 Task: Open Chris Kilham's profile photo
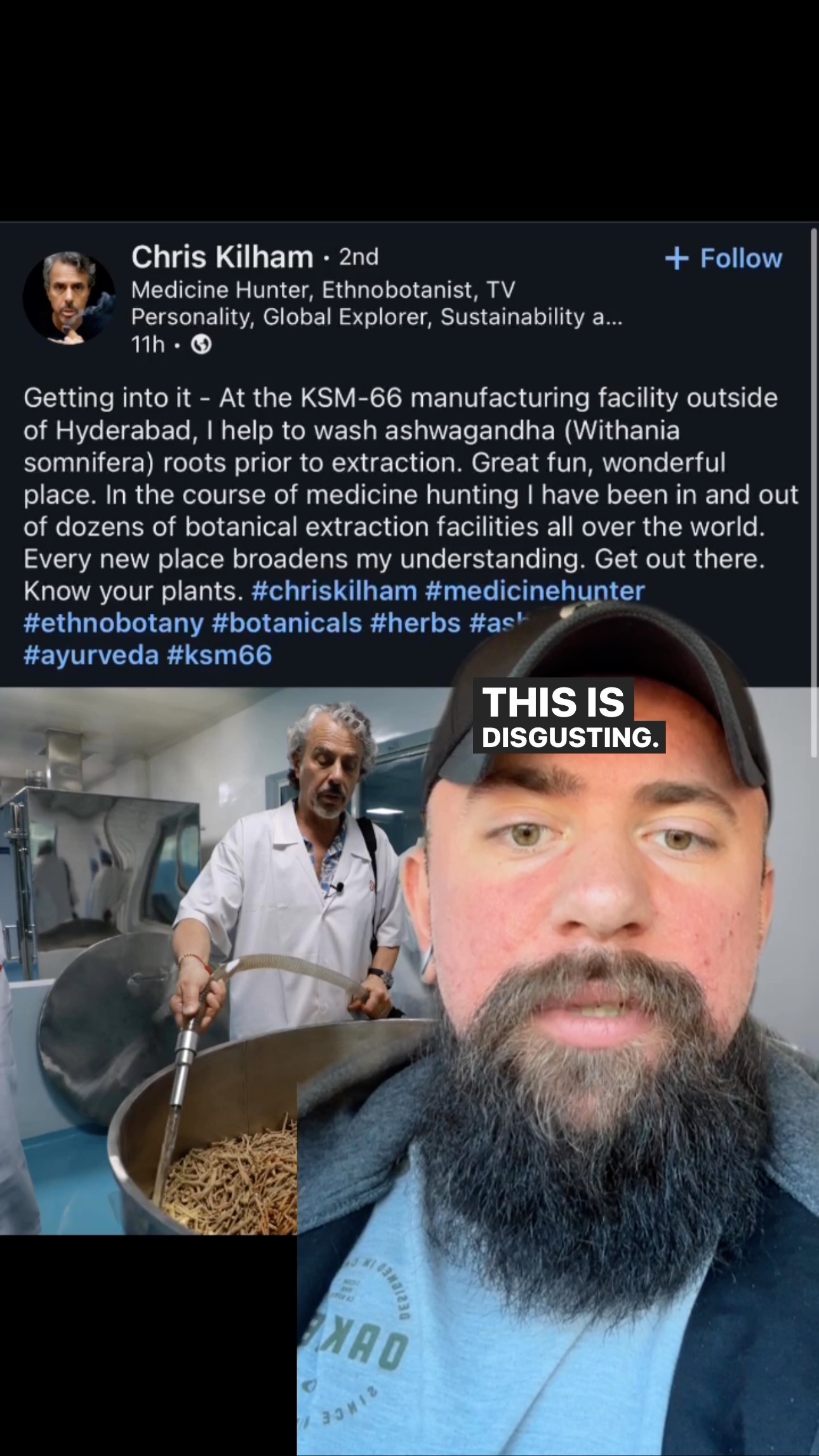(x=69, y=298)
